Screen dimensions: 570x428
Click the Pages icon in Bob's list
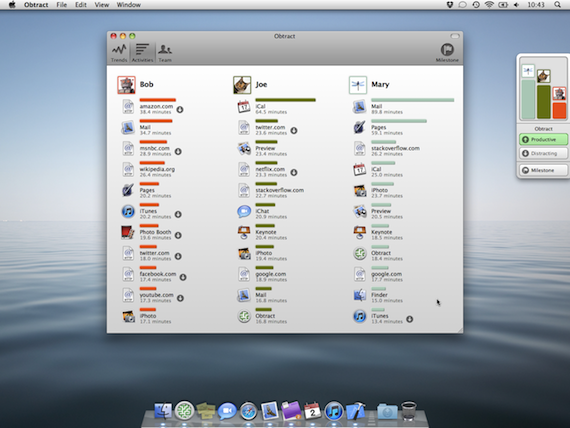click(x=128, y=190)
